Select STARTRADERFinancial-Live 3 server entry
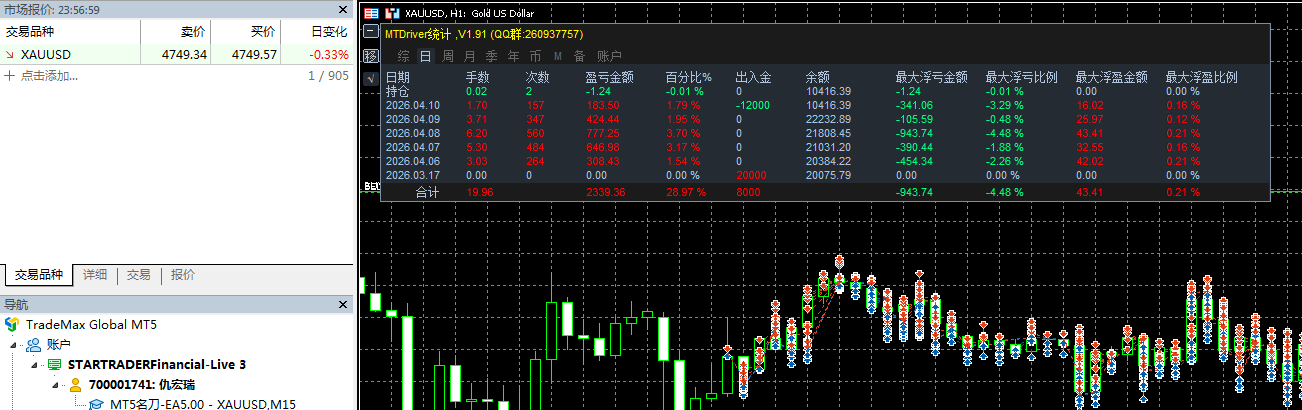This screenshot has height=410, width=1302. coord(157,364)
